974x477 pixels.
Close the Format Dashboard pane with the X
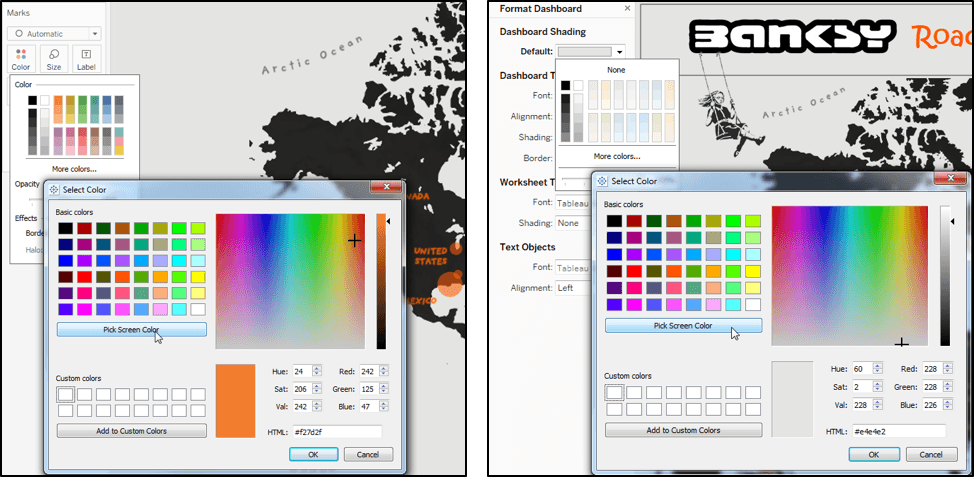627,8
